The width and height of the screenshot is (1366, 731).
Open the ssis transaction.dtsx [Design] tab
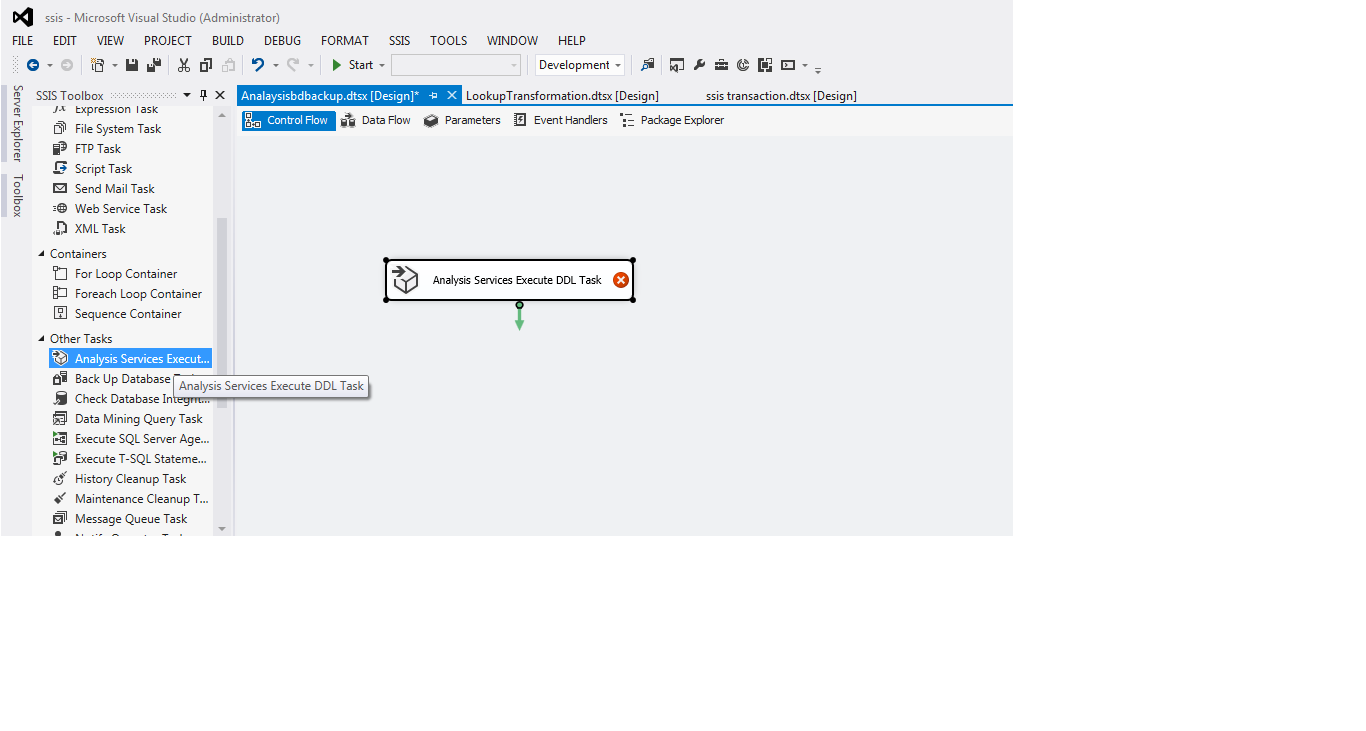(781, 96)
